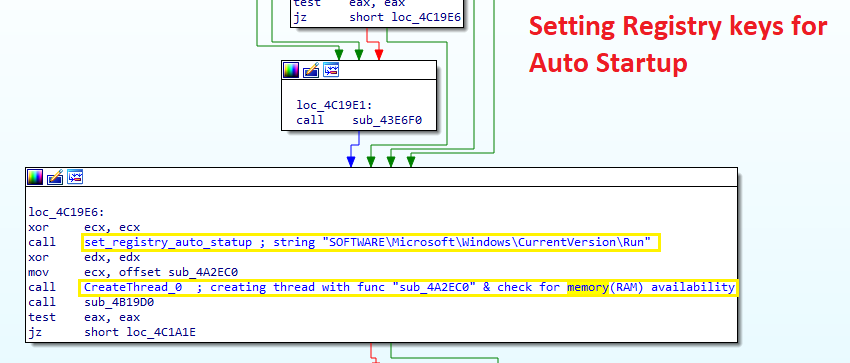Click the loc_4C19E6 node title bar

[382, 177]
